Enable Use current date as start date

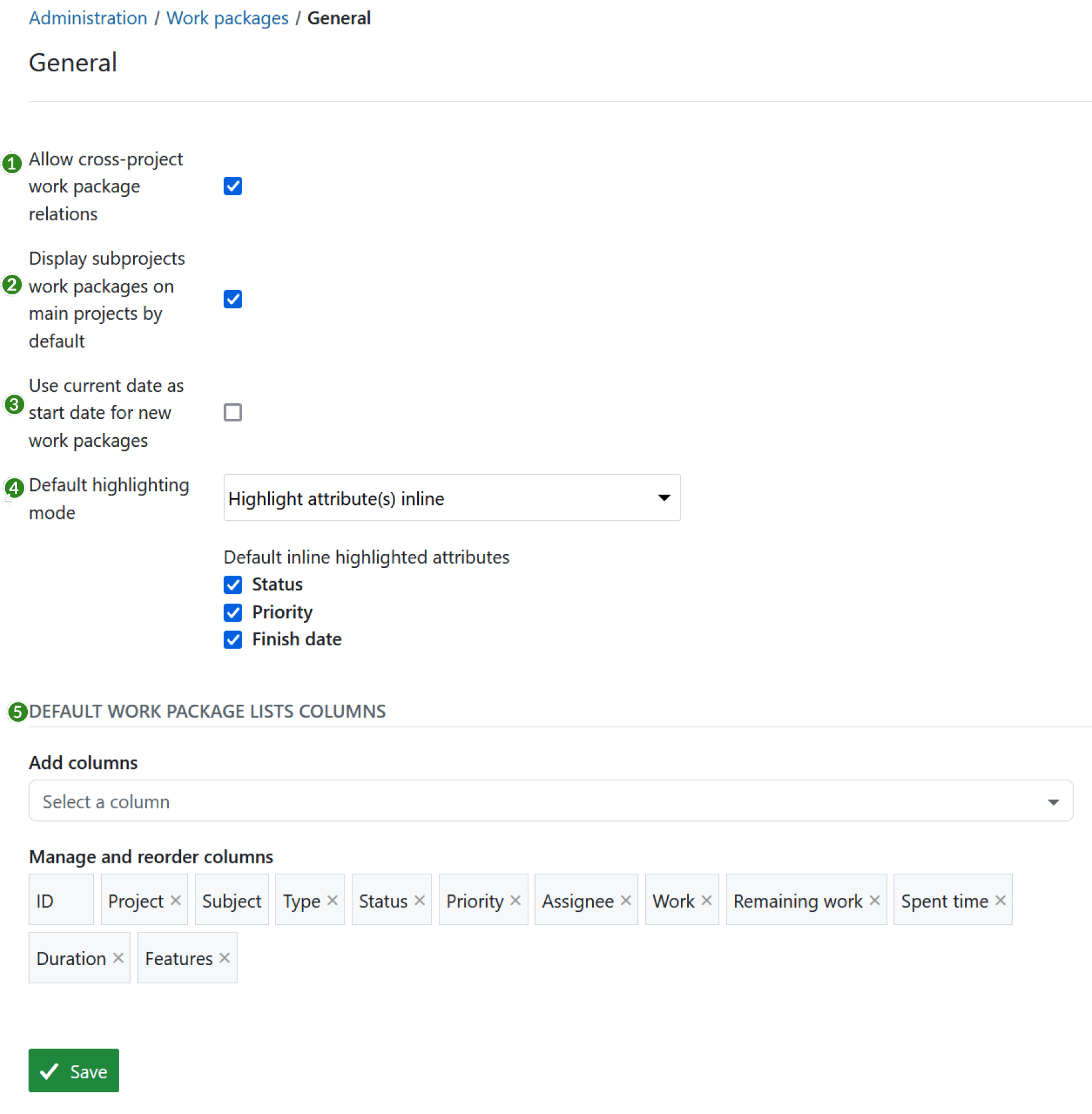[x=232, y=412]
